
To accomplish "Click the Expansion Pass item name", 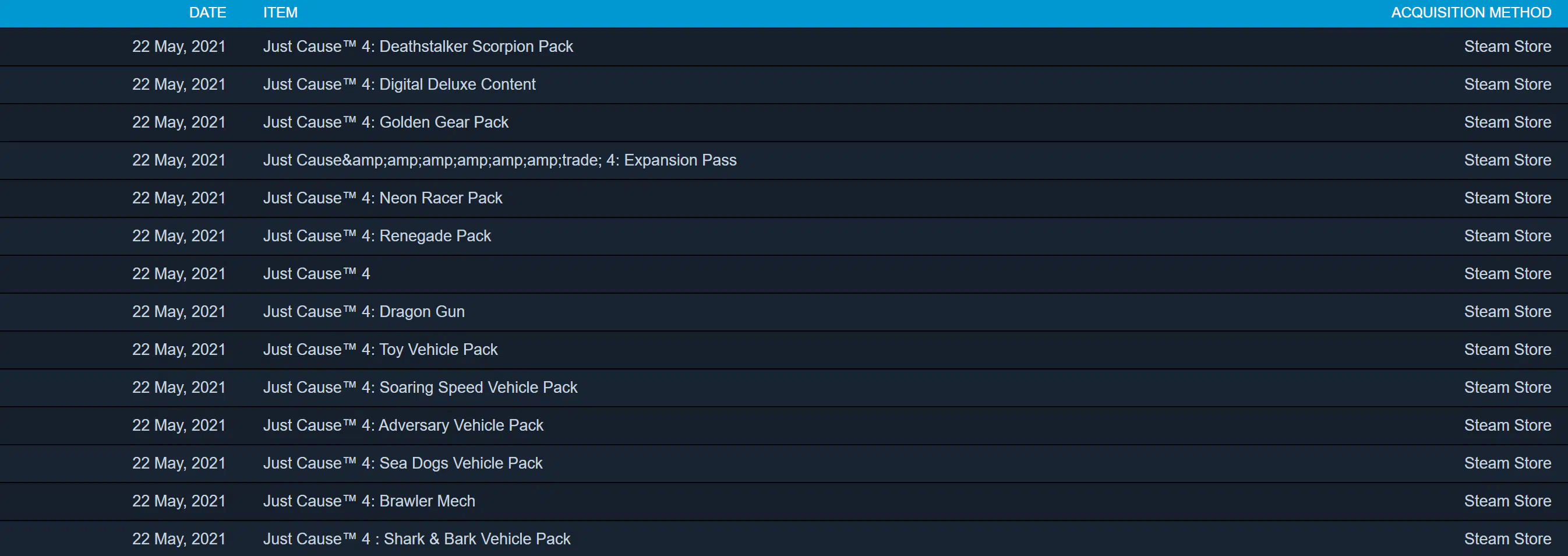I will tap(499, 160).
